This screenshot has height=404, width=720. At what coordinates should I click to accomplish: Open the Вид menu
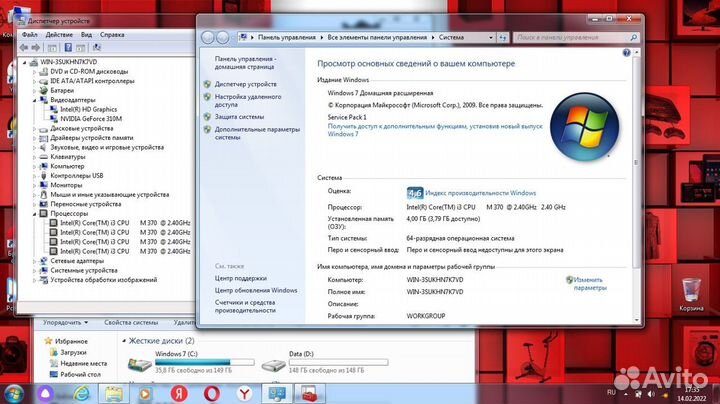coord(86,35)
